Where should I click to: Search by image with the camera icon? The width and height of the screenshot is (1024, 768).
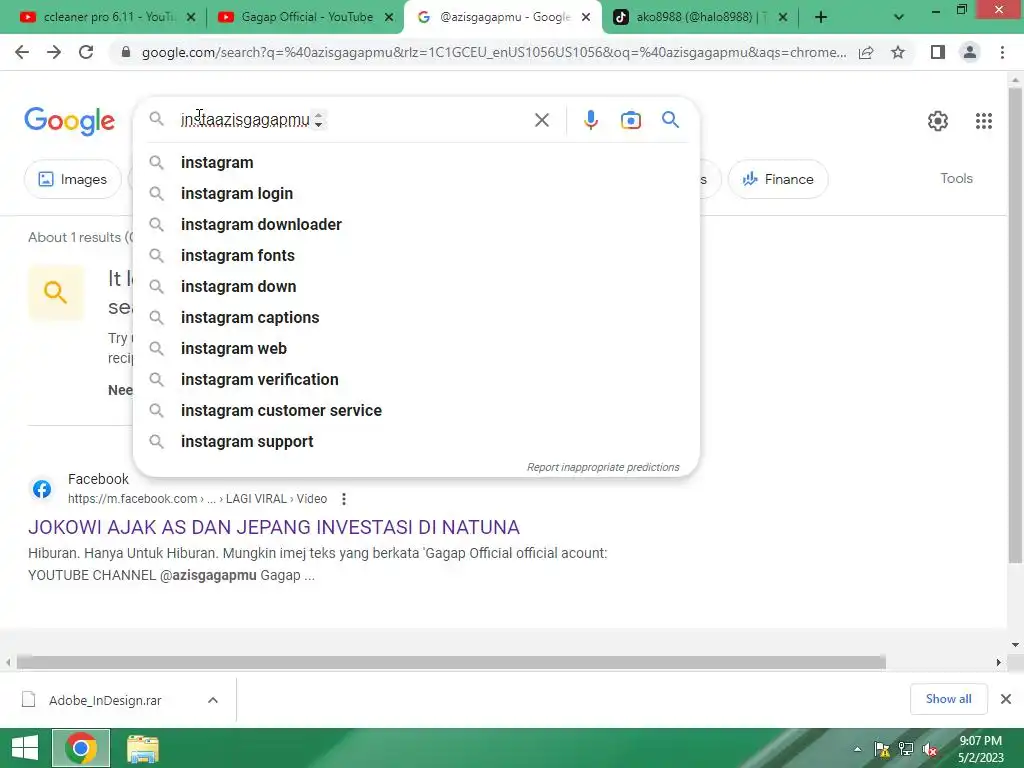click(x=630, y=120)
